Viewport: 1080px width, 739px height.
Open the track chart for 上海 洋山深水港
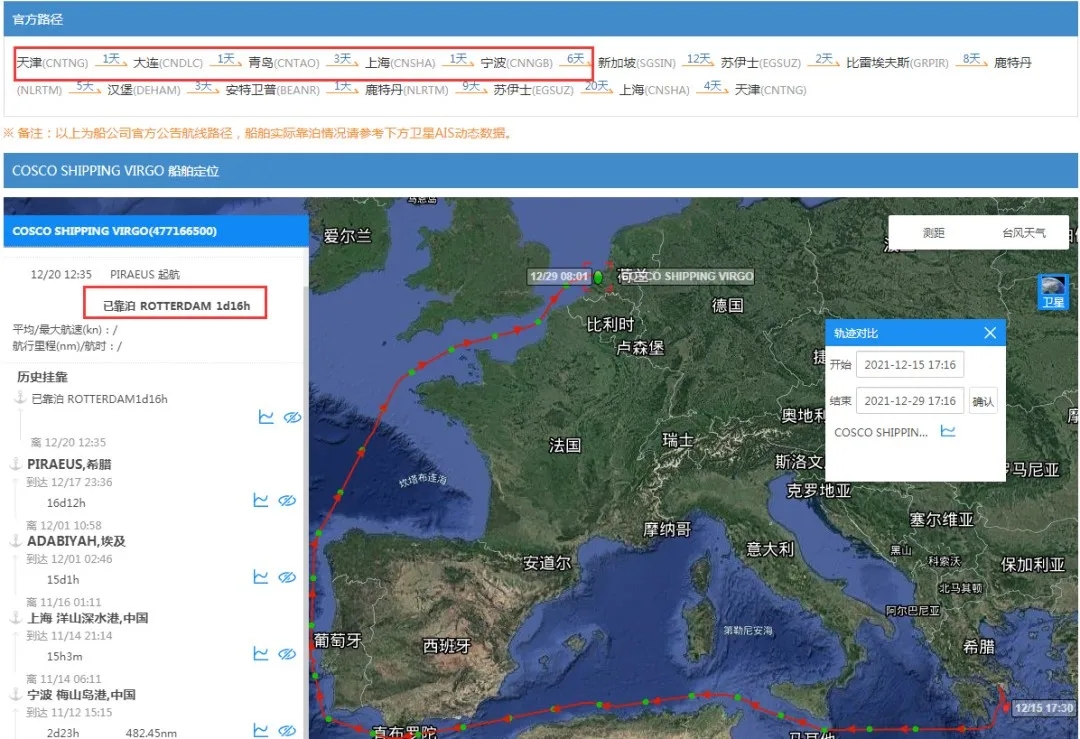point(260,653)
